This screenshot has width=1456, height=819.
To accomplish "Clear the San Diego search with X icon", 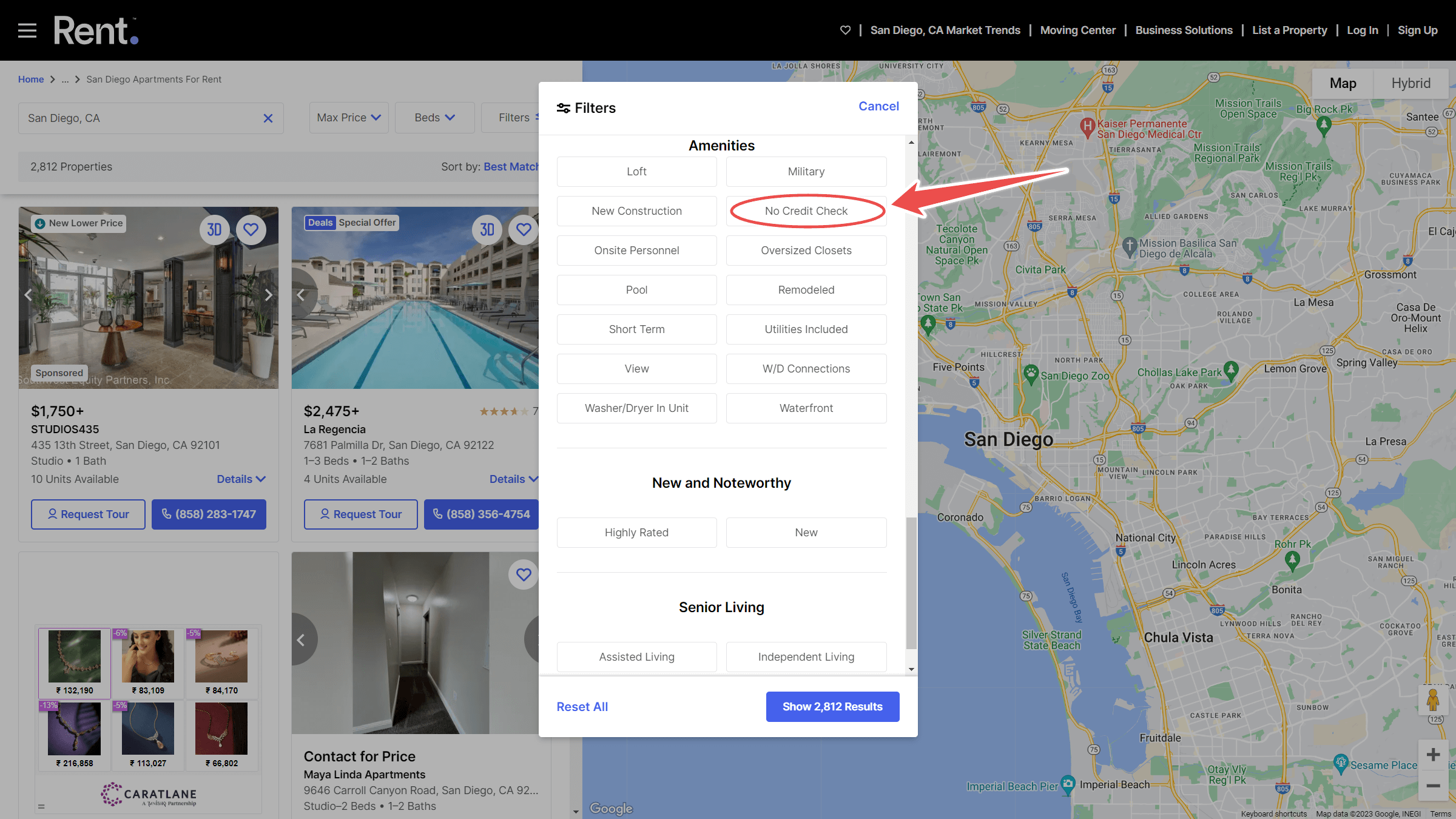I will 268,118.
